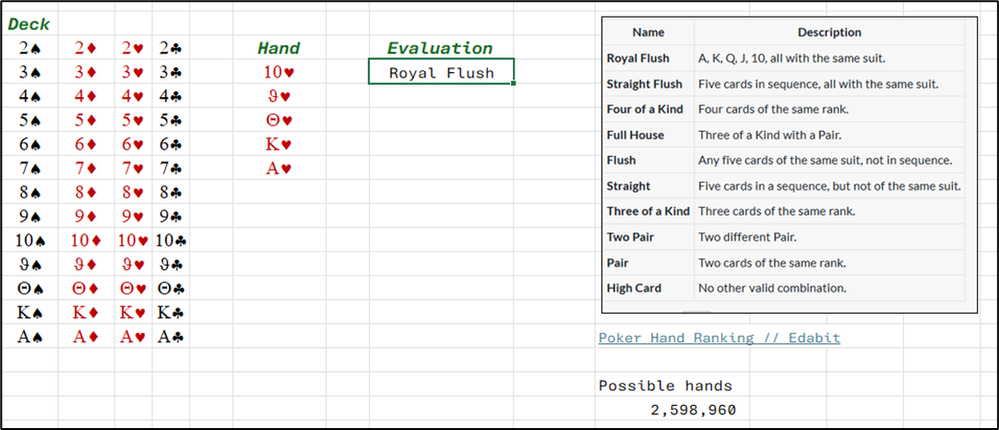Click the High Card row in ranking table
The height and width of the screenshot is (430, 999).
[784, 288]
